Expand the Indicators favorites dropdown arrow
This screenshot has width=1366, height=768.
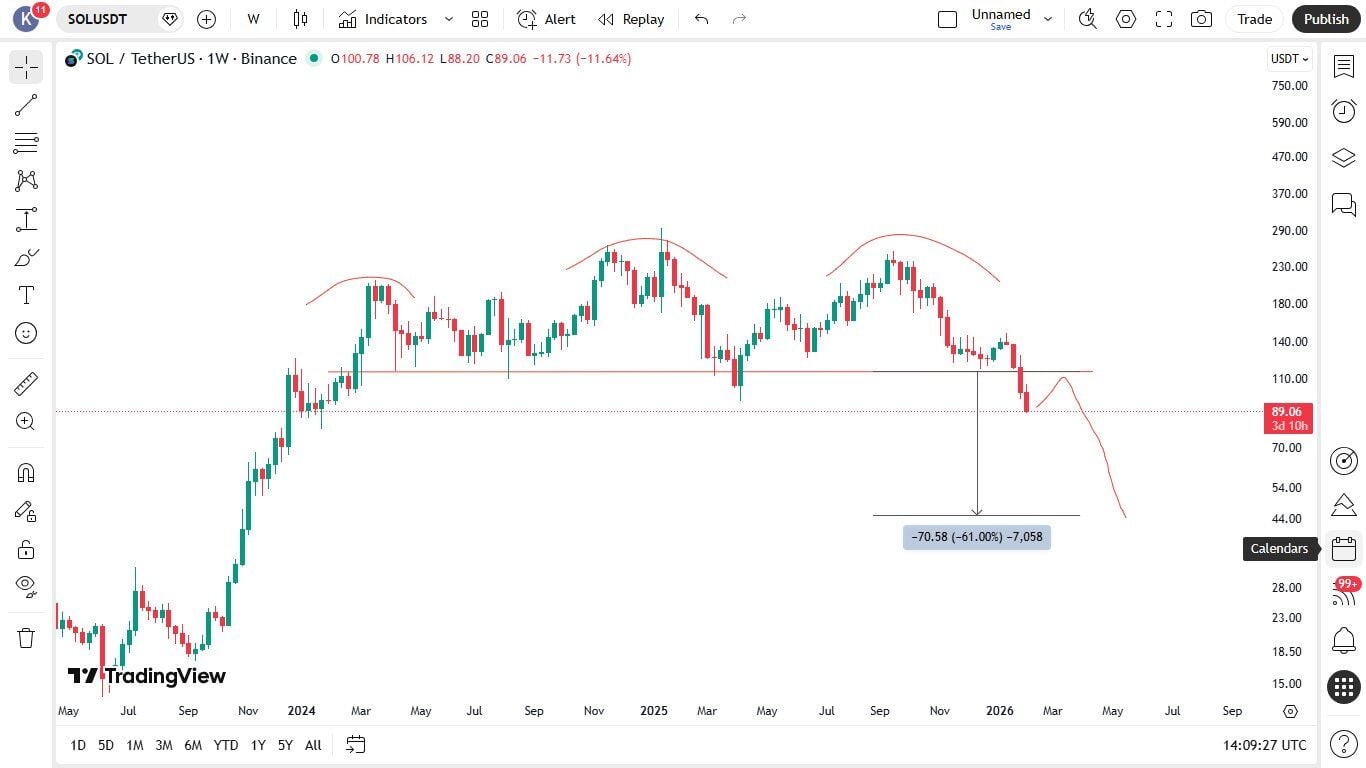click(449, 19)
